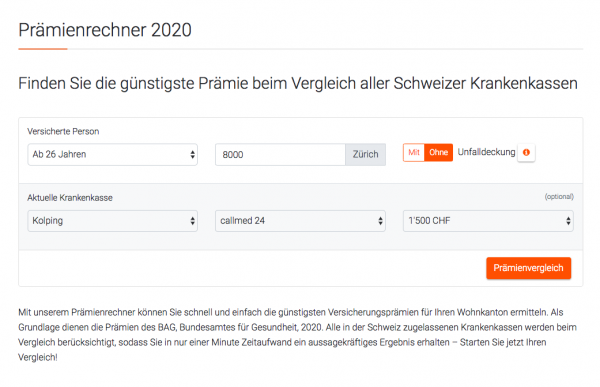Focus the postal code field showing 8000
The image size is (600, 387).
point(280,155)
